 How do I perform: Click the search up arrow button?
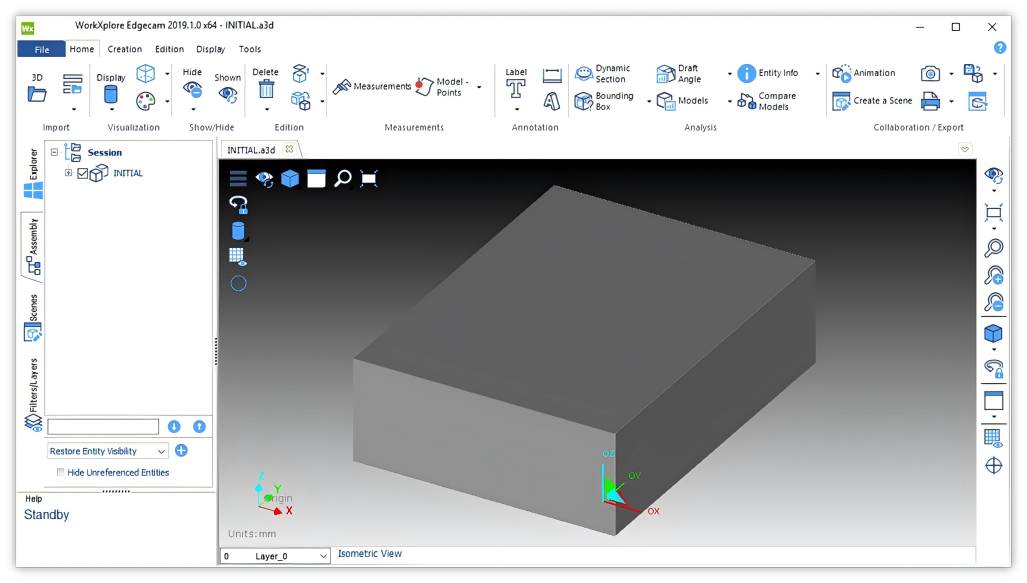[x=199, y=426]
